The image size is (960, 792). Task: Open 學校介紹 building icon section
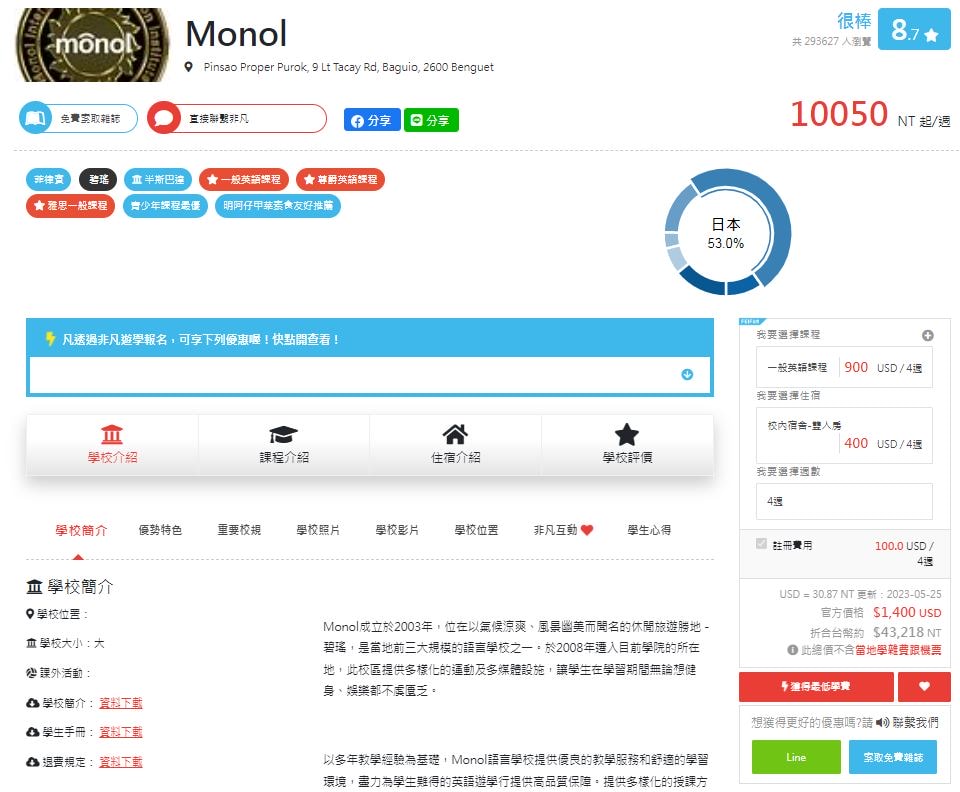tap(112, 445)
